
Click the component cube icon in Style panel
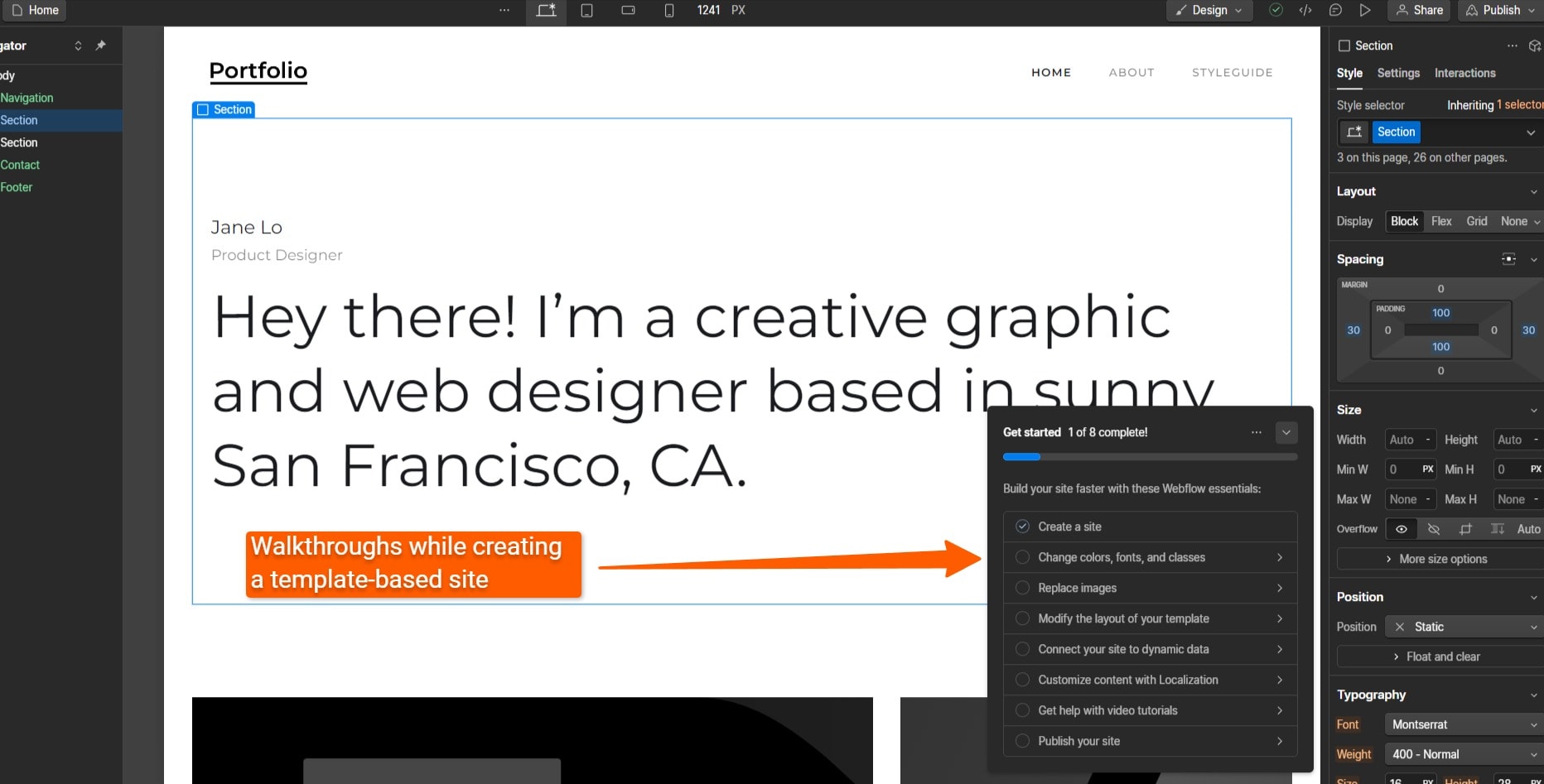pyautogui.click(x=1535, y=46)
